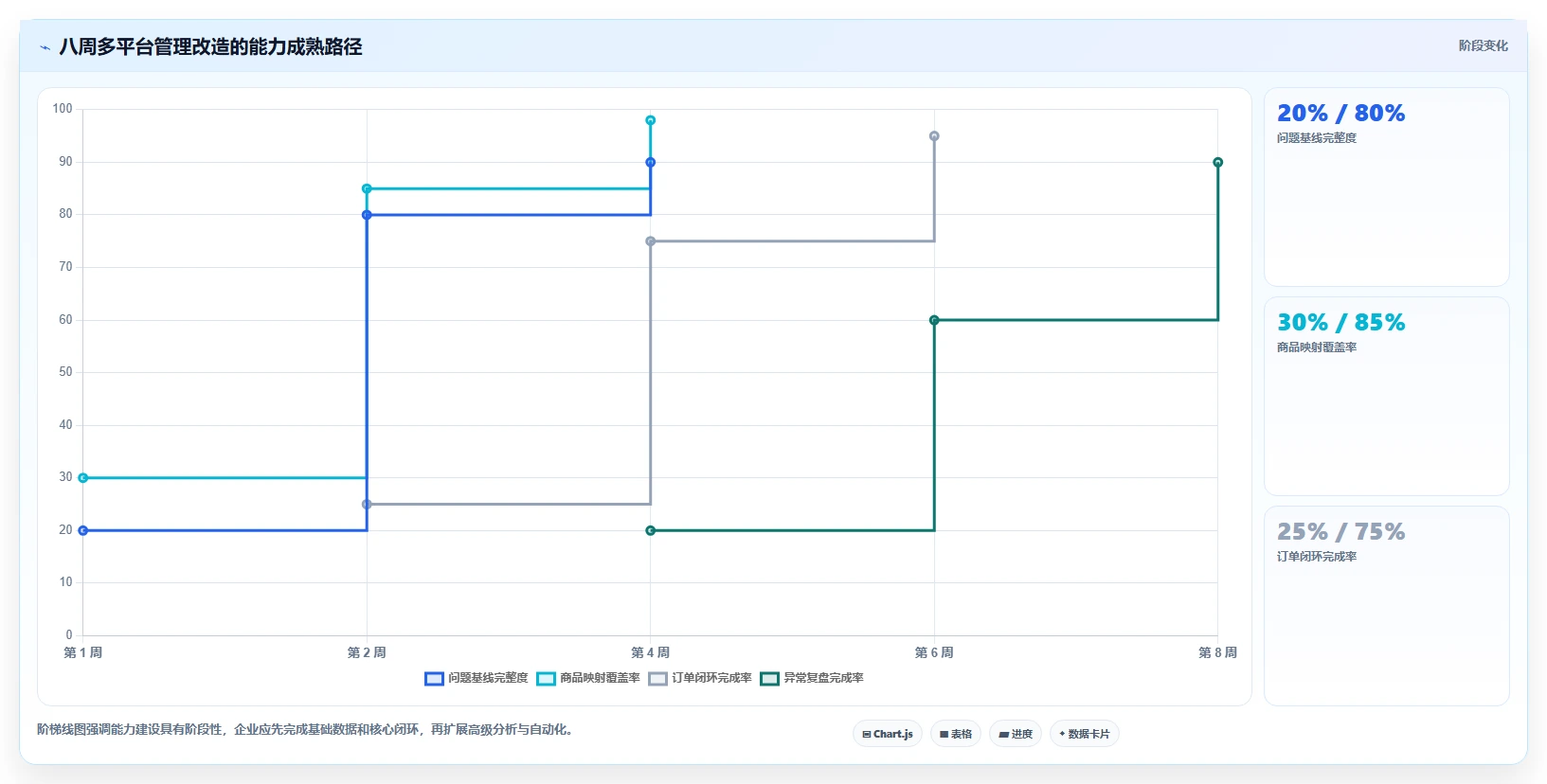The height and width of the screenshot is (784, 1547).
Task: Click the 阶段变化 label in the header
Action: (1483, 45)
